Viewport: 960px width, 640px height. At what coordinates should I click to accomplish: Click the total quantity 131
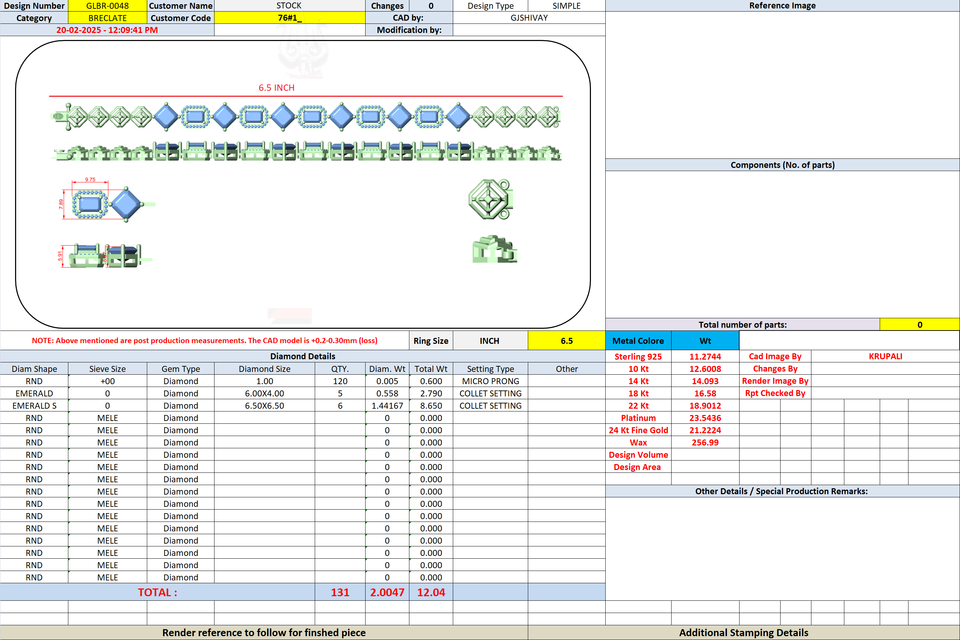point(340,592)
